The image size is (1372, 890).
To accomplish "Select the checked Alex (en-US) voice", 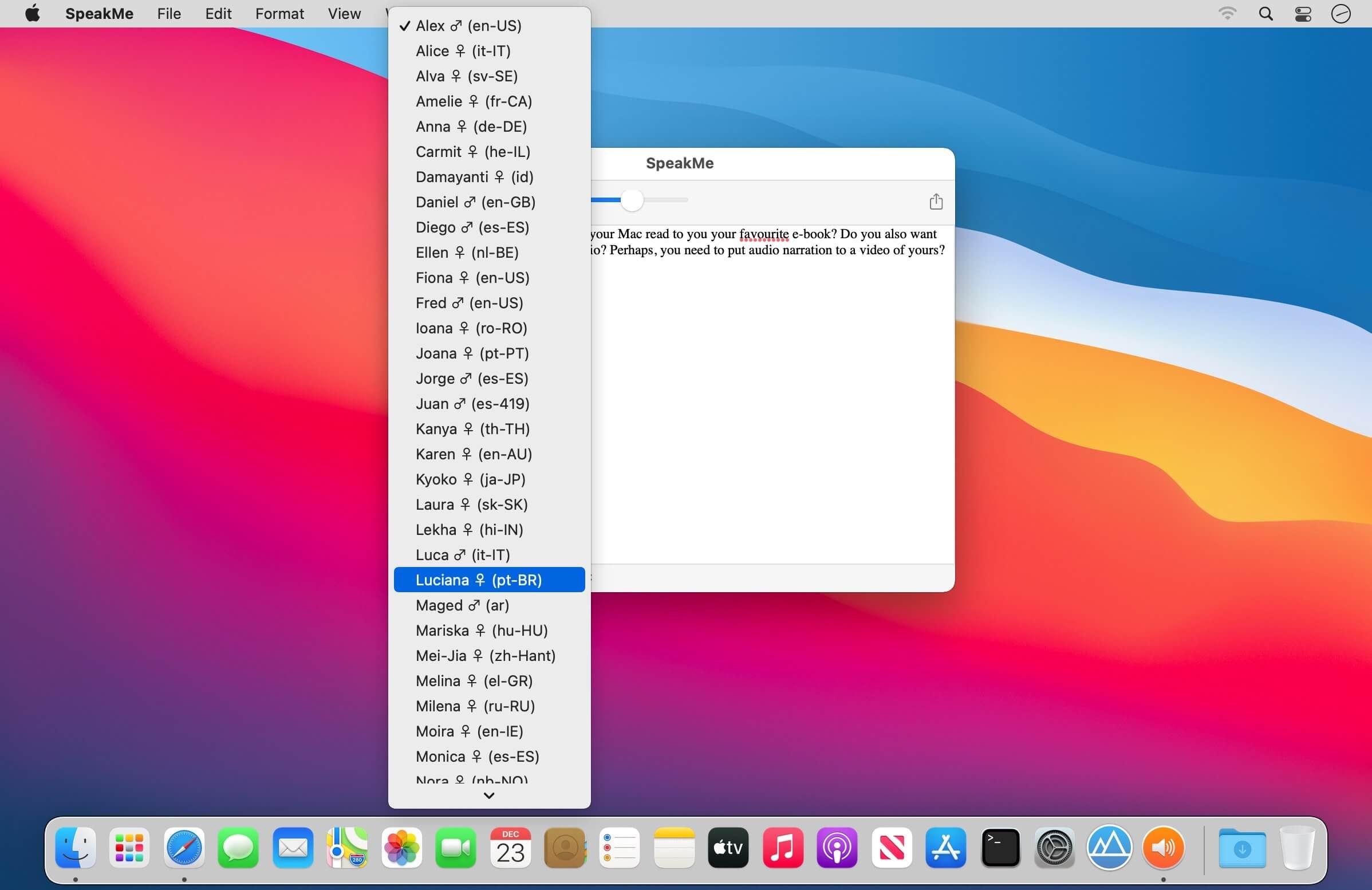I will (x=468, y=26).
